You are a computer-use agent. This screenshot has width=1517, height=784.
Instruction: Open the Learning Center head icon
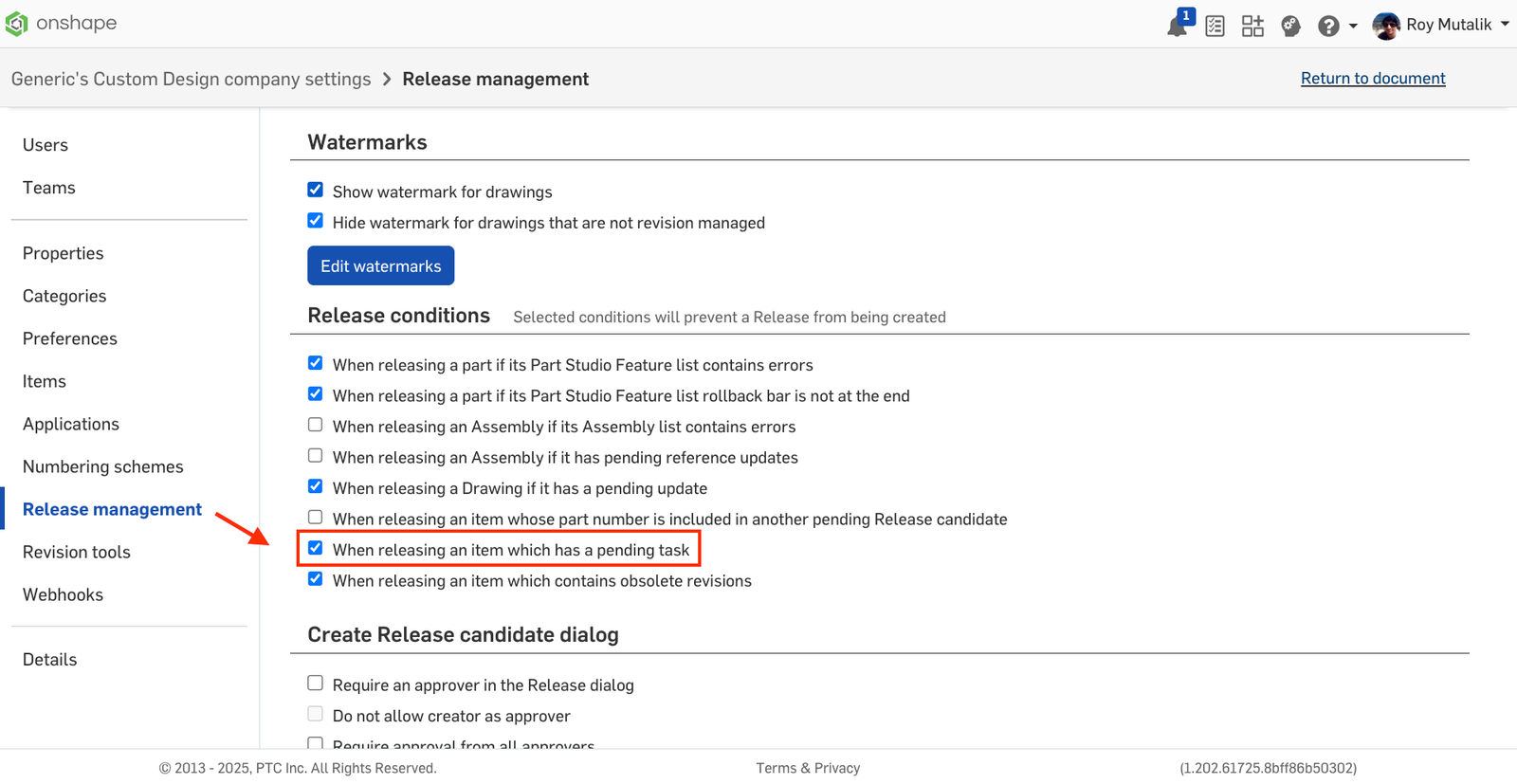click(x=1290, y=26)
